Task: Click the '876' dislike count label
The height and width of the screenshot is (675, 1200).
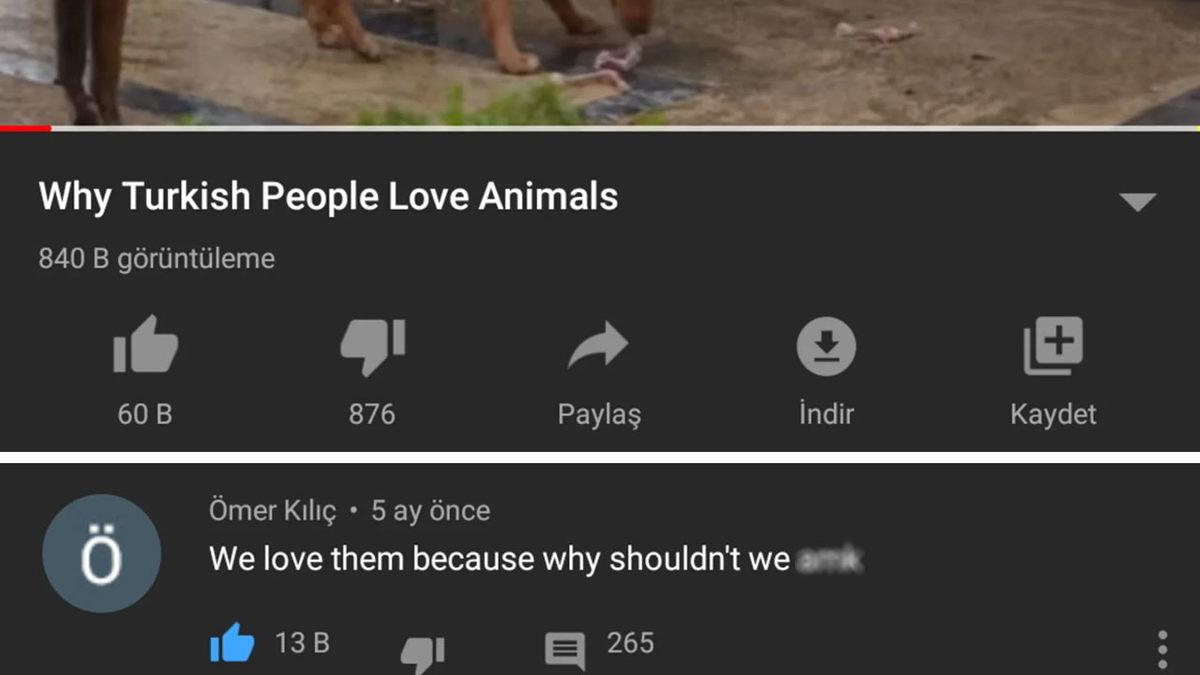Action: point(372,414)
